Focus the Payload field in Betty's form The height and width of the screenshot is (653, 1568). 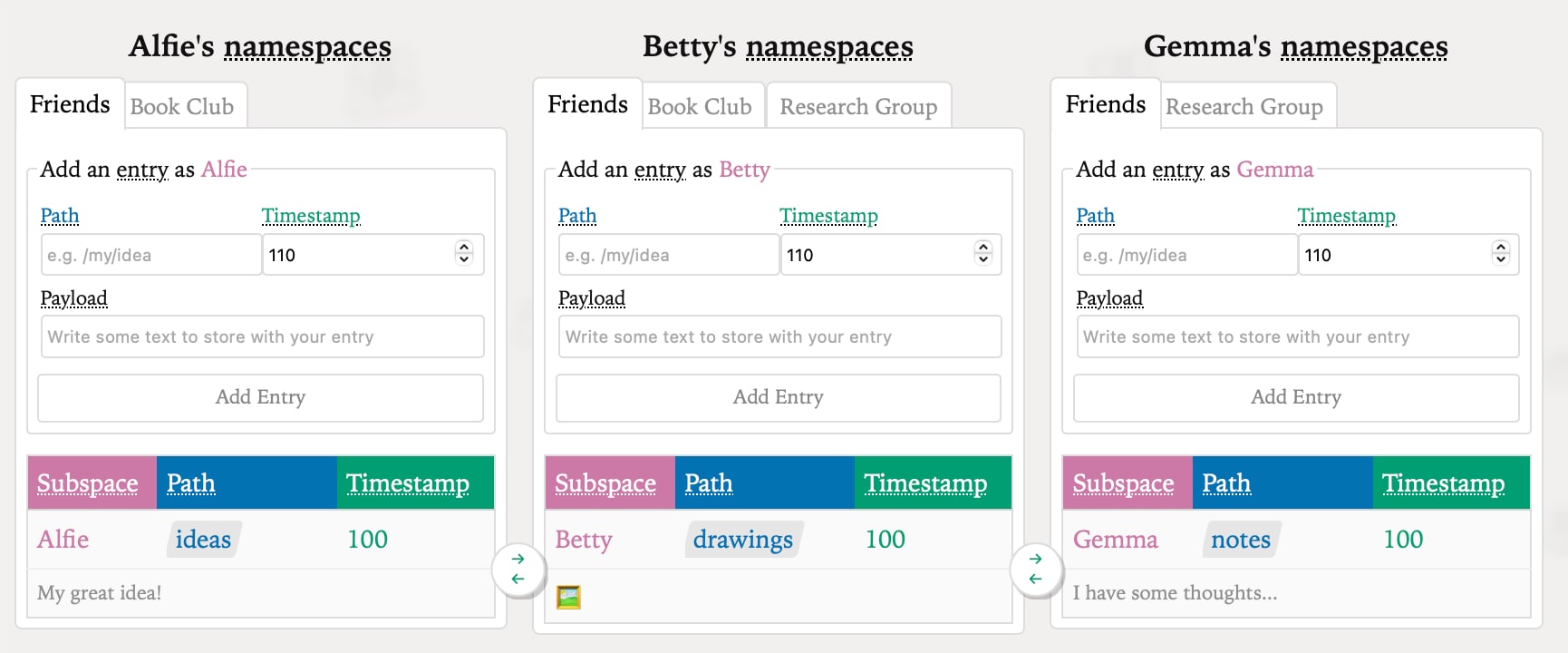click(x=779, y=336)
